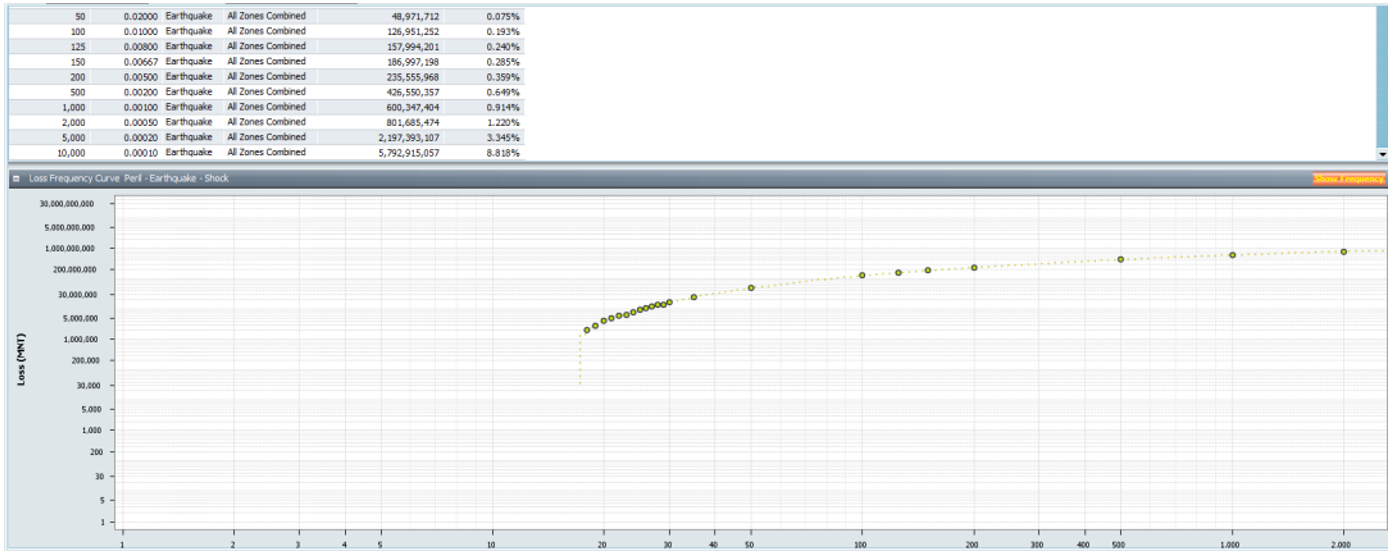Viewport: 1392px width, 557px height.
Task: Select the row with loss 801,685,474
Action: 398,122
